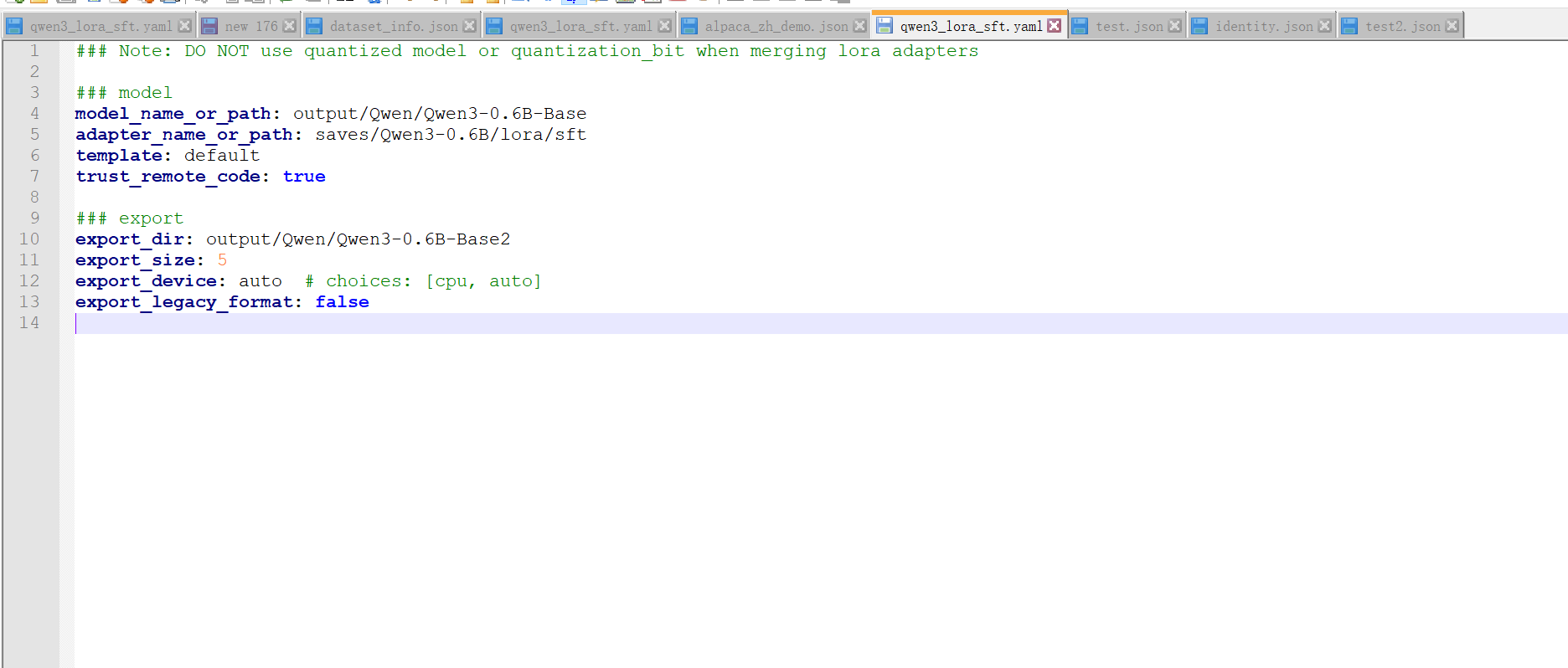Click the "trust_remote_code" key
This screenshot has height=668, width=1568.
[x=168, y=177]
